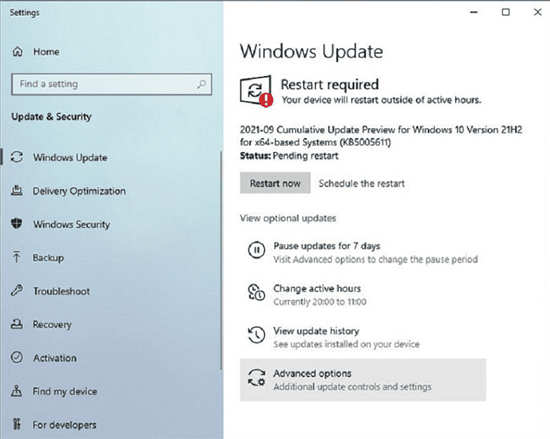Click the Activation checkmark circle icon

[17, 357]
